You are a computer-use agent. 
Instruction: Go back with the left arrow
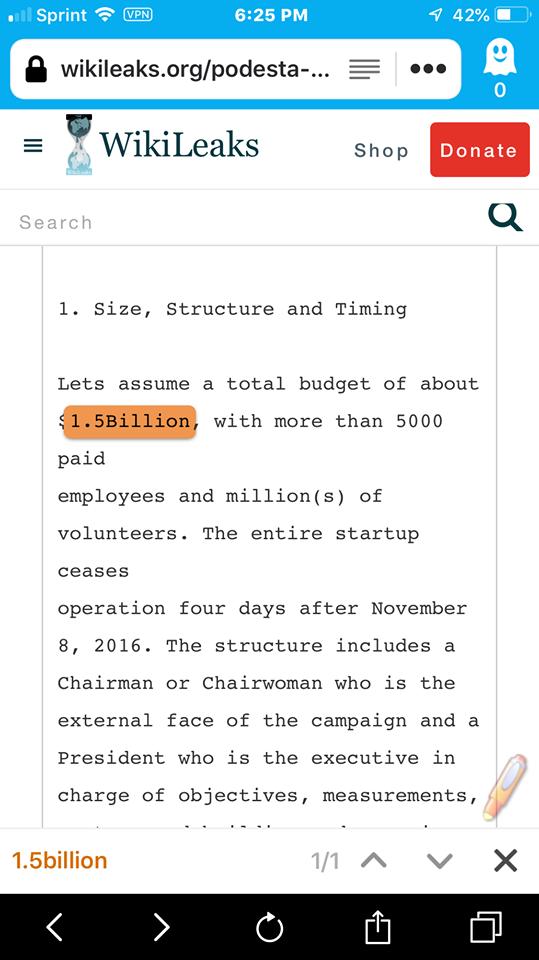pyautogui.click(x=55, y=927)
